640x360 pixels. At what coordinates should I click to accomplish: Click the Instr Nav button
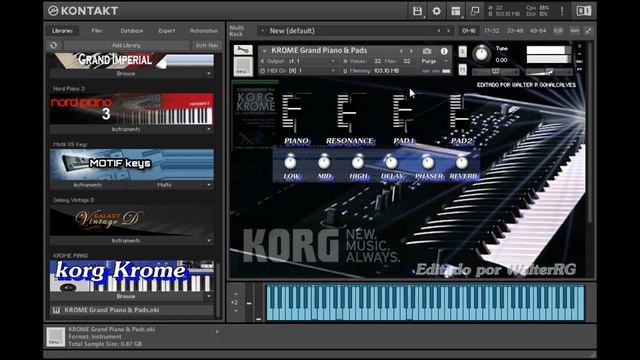[x=207, y=45]
